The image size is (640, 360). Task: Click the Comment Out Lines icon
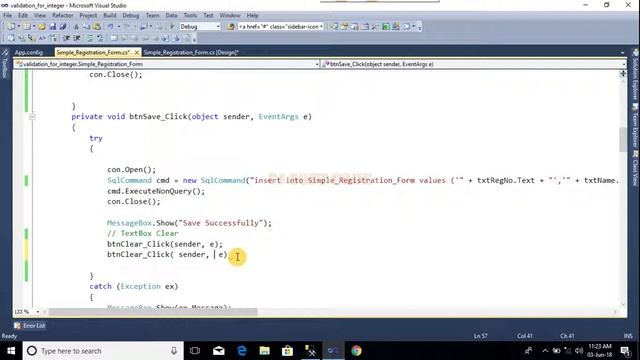point(90,38)
